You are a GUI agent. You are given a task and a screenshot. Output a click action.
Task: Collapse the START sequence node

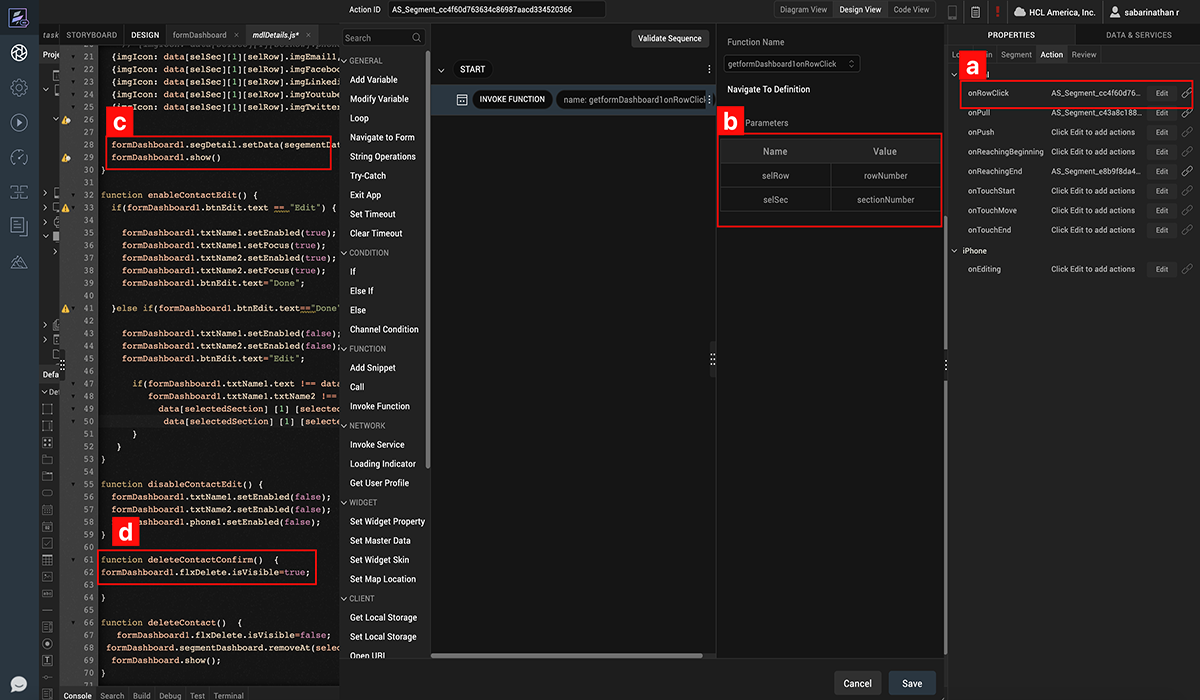(x=441, y=70)
